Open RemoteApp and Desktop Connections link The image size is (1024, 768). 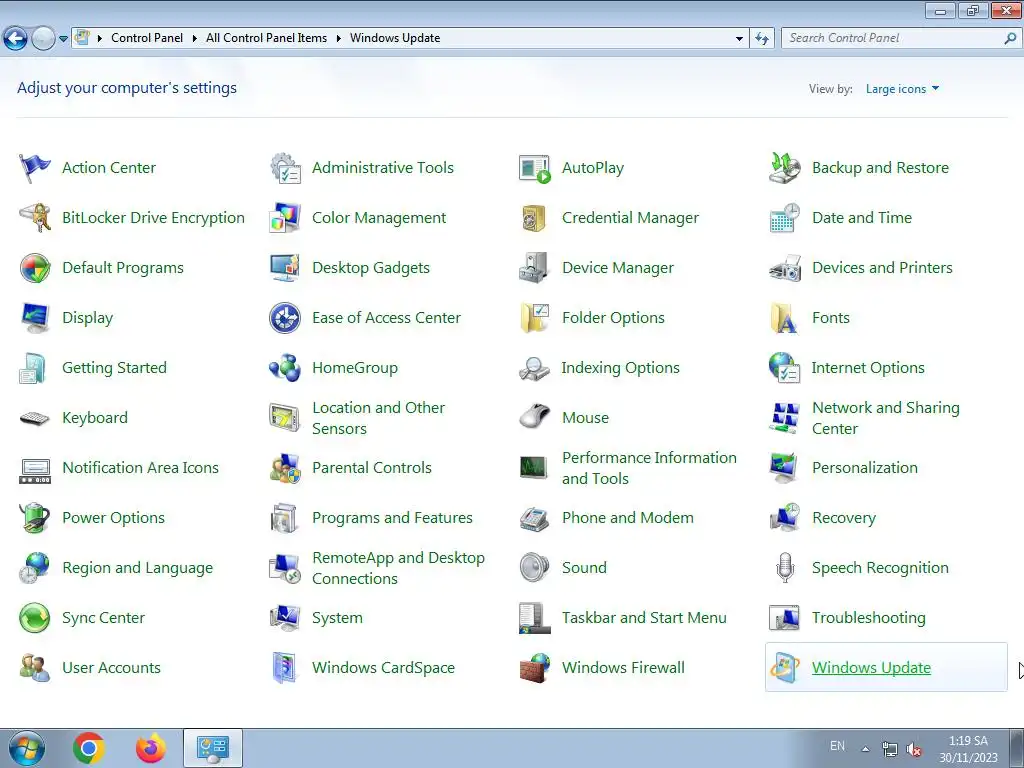[398, 568]
